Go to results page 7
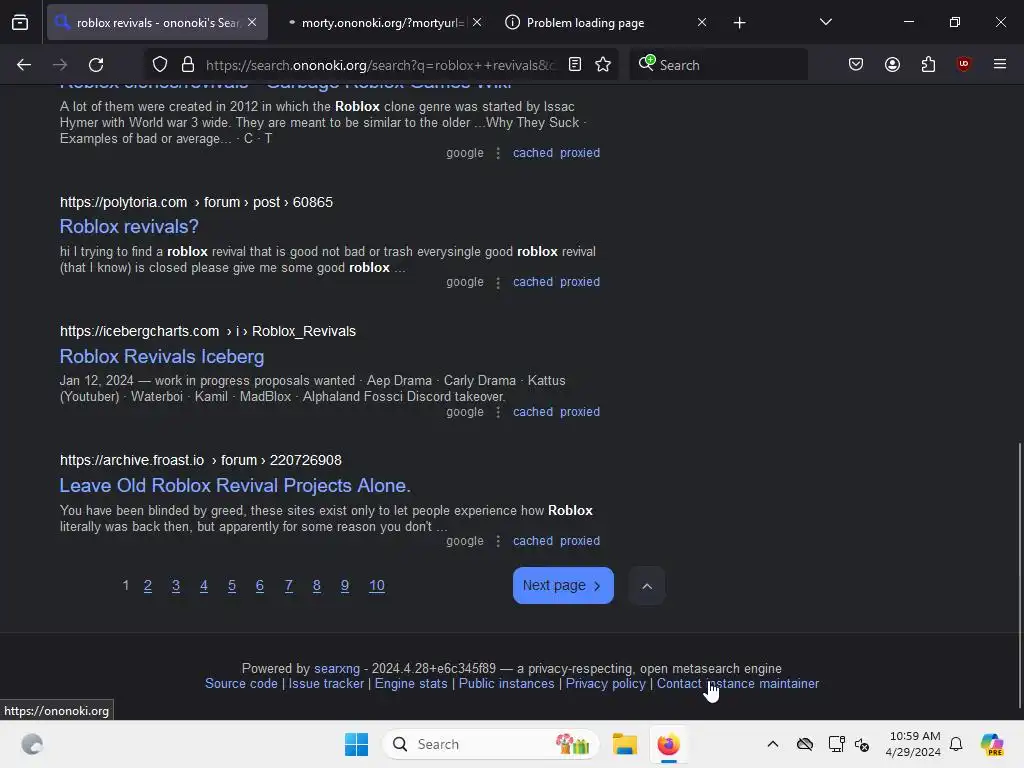 289,586
